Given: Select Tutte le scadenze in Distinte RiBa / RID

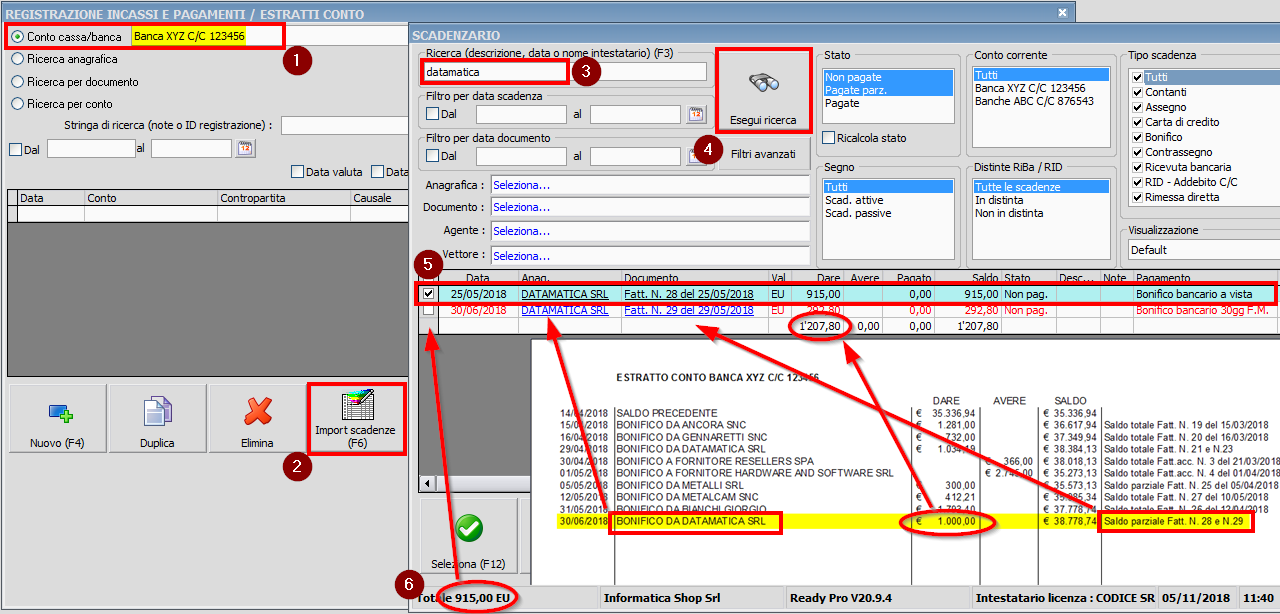Looking at the screenshot, I should click(x=1041, y=187).
